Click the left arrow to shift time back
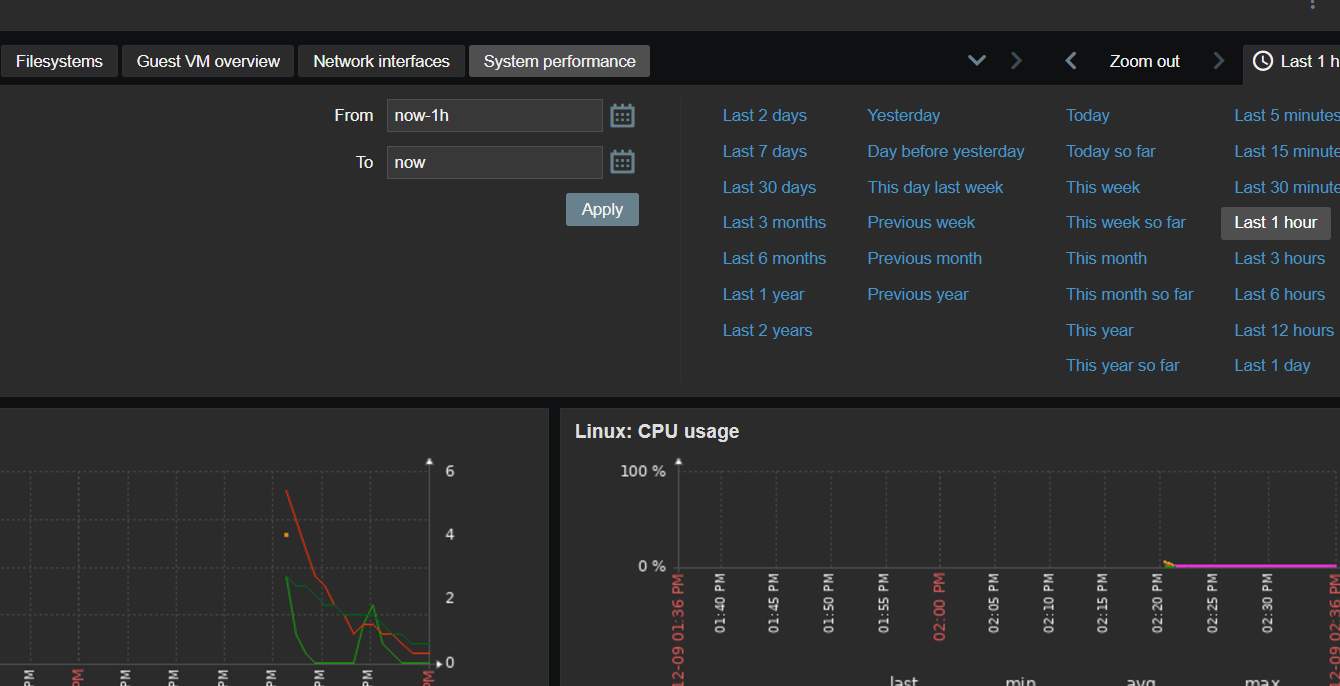The image size is (1340, 686). click(x=1071, y=61)
